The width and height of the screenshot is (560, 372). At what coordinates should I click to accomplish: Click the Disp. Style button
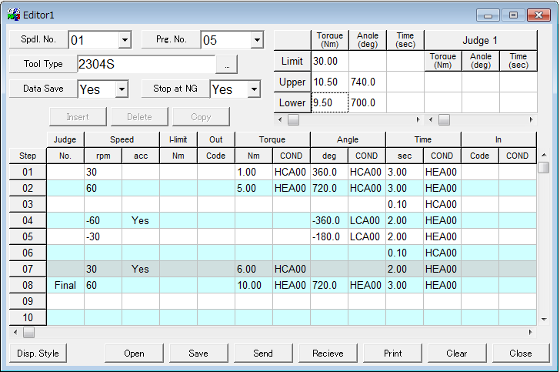38,353
